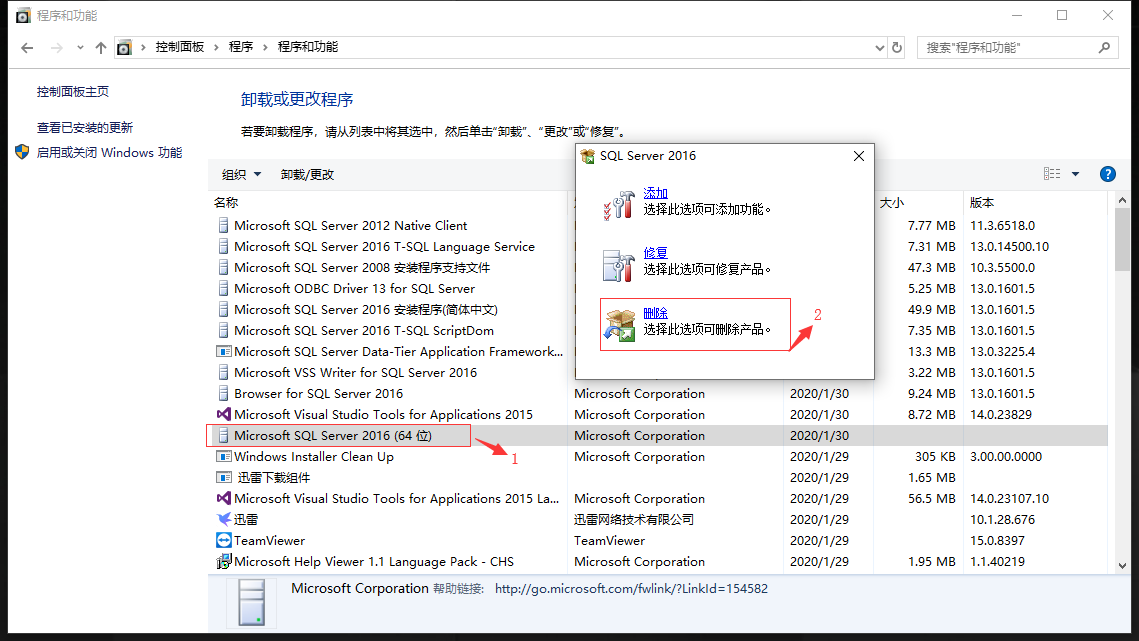Click the address bar control panel icon
Screen dimensions: 1139x641
[124, 47]
